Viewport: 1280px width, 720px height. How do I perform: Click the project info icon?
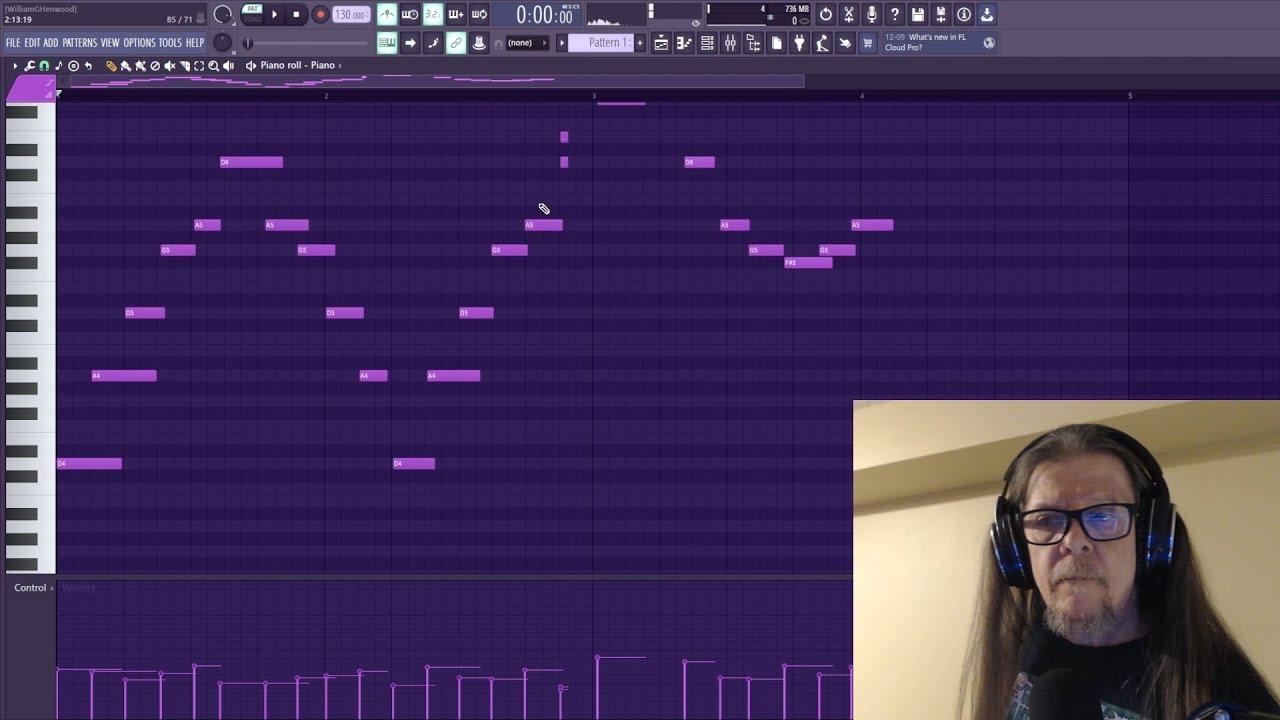[x=964, y=14]
